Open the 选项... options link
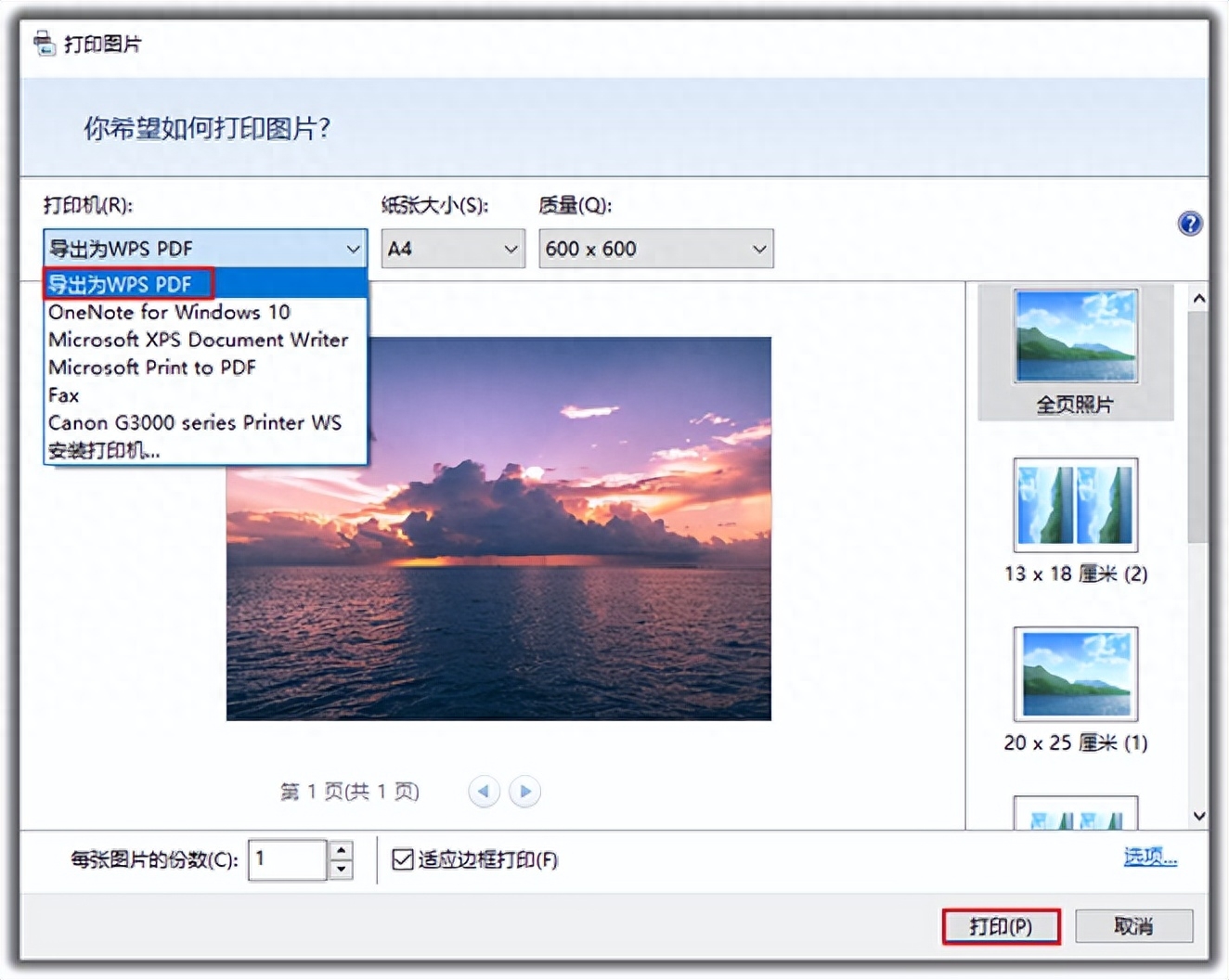1229x980 pixels. [x=1150, y=857]
